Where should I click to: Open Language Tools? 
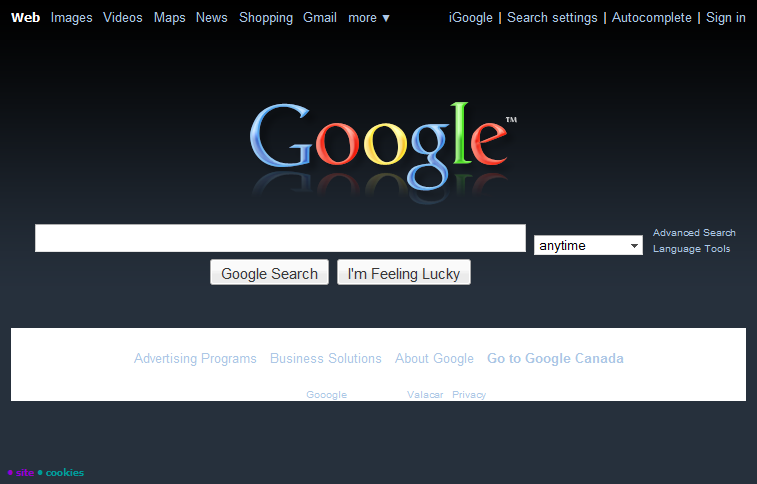point(691,249)
